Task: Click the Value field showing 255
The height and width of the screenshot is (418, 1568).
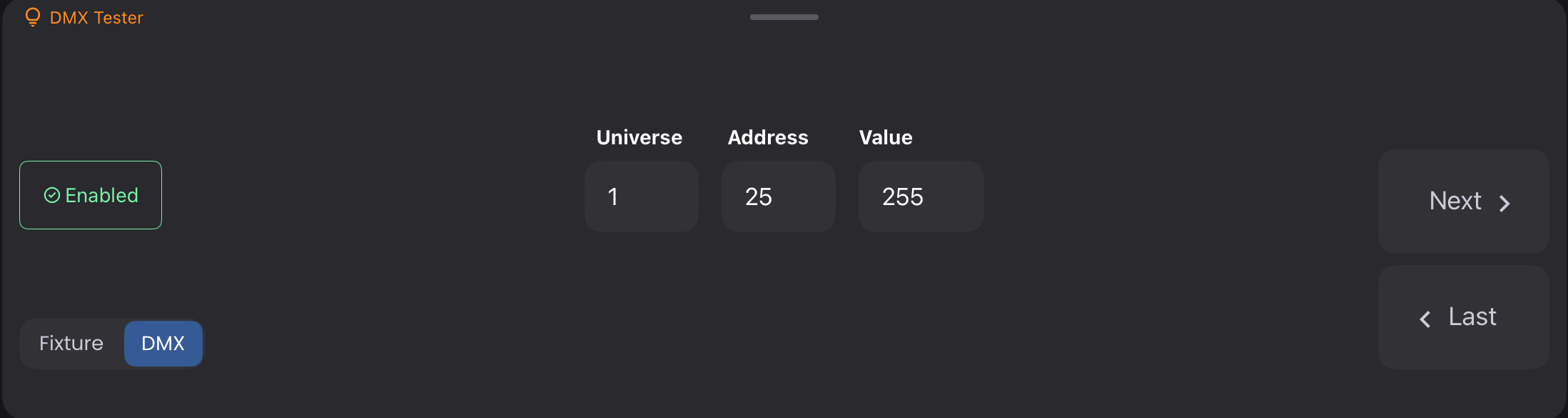Action: pyautogui.click(x=920, y=196)
